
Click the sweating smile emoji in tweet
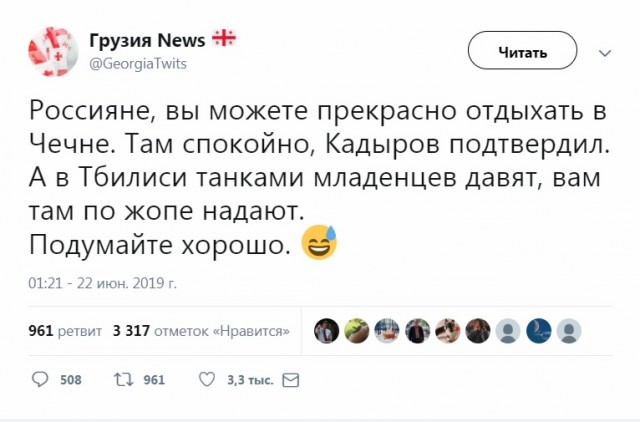click(319, 242)
